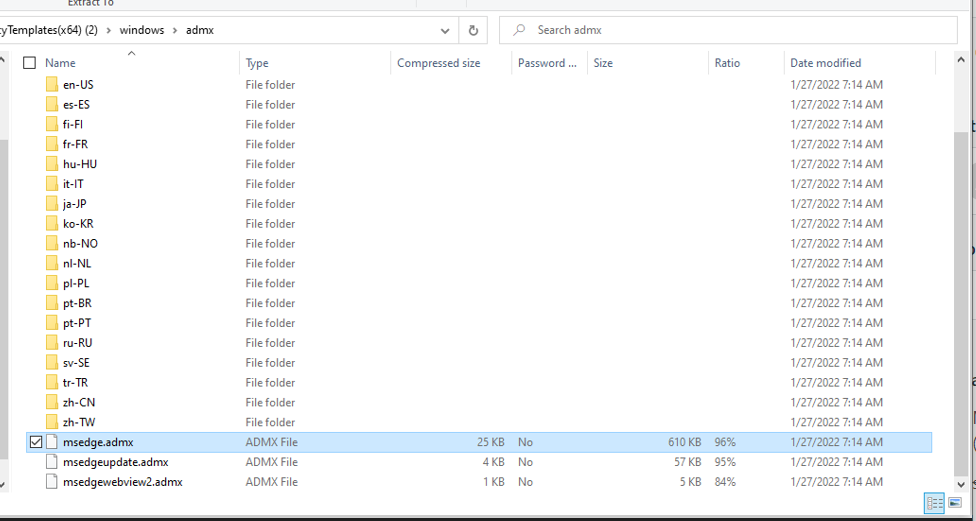Navigate to windows in breadcrumb path
The image size is (976, 521).
pyautogui.click(x=142, y=30)
